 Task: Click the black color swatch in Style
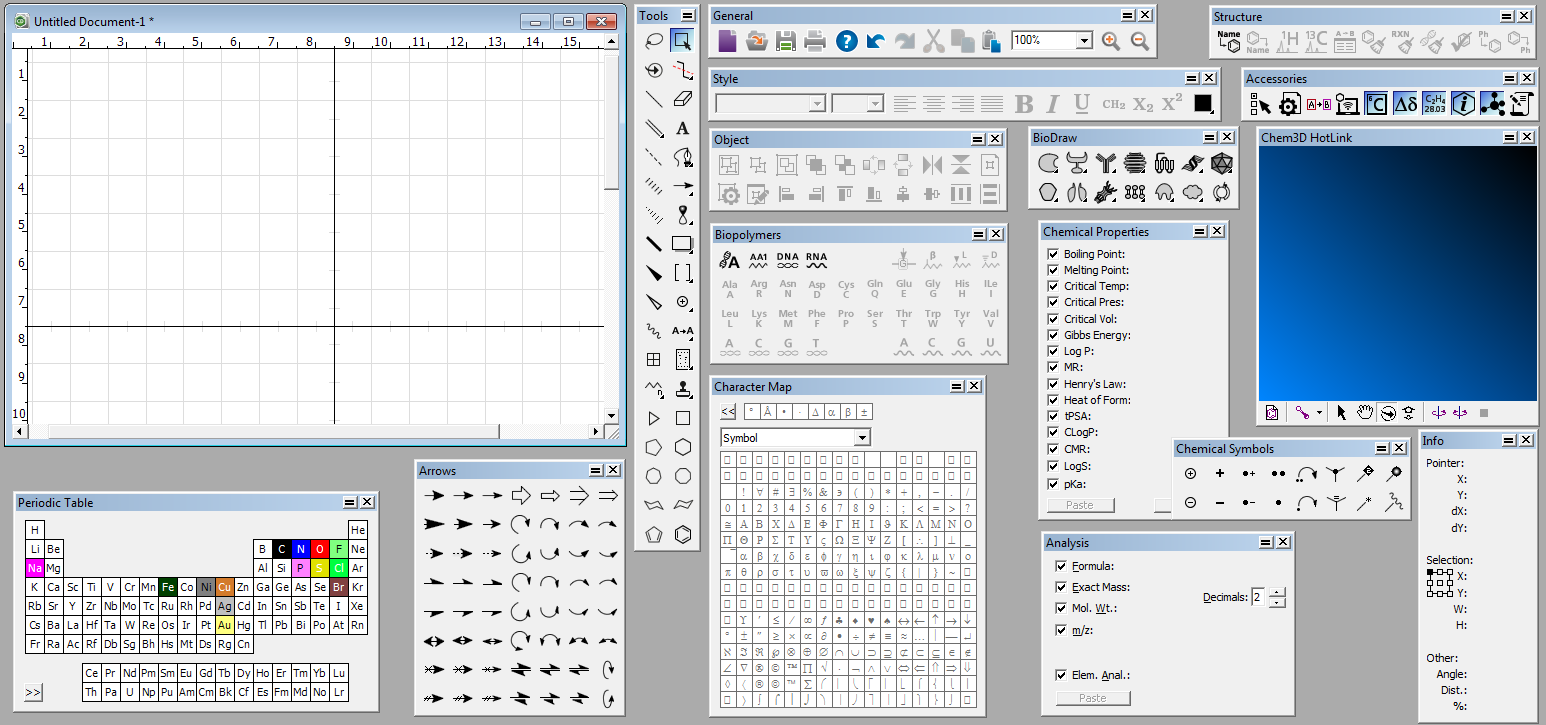(x=1203, y=103)
